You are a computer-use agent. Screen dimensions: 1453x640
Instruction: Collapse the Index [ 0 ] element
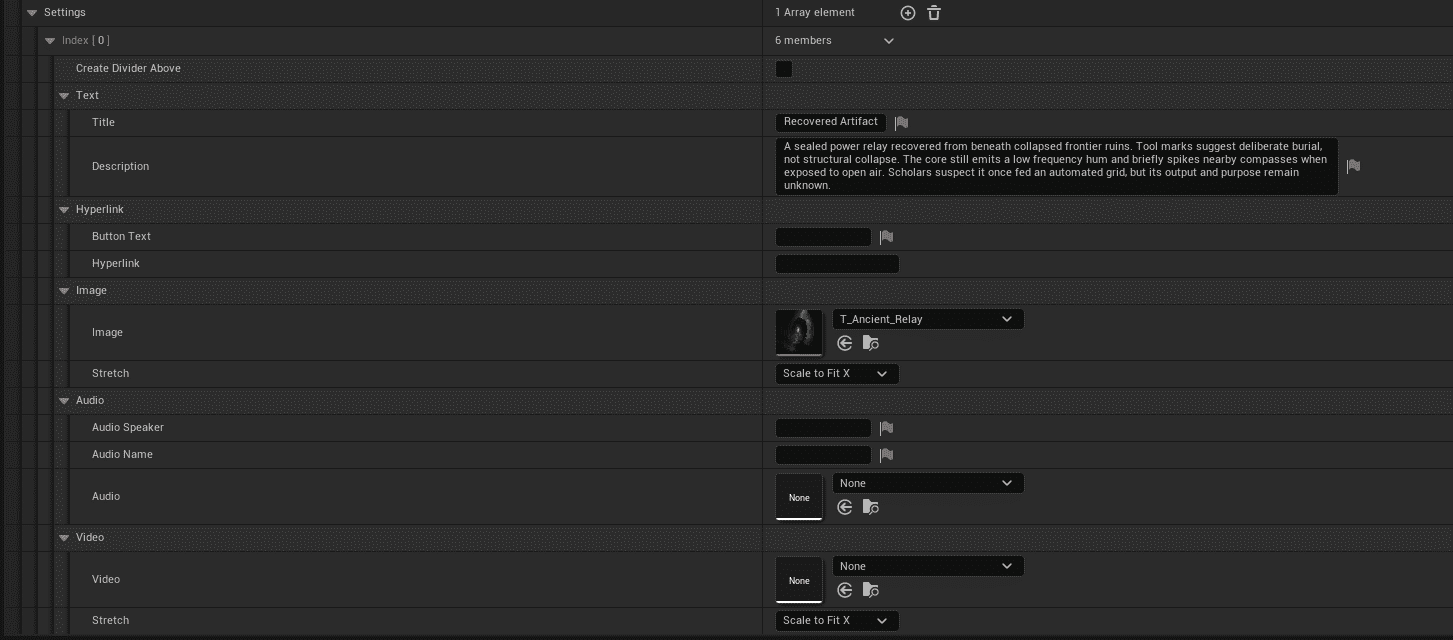tap(50, 41)
